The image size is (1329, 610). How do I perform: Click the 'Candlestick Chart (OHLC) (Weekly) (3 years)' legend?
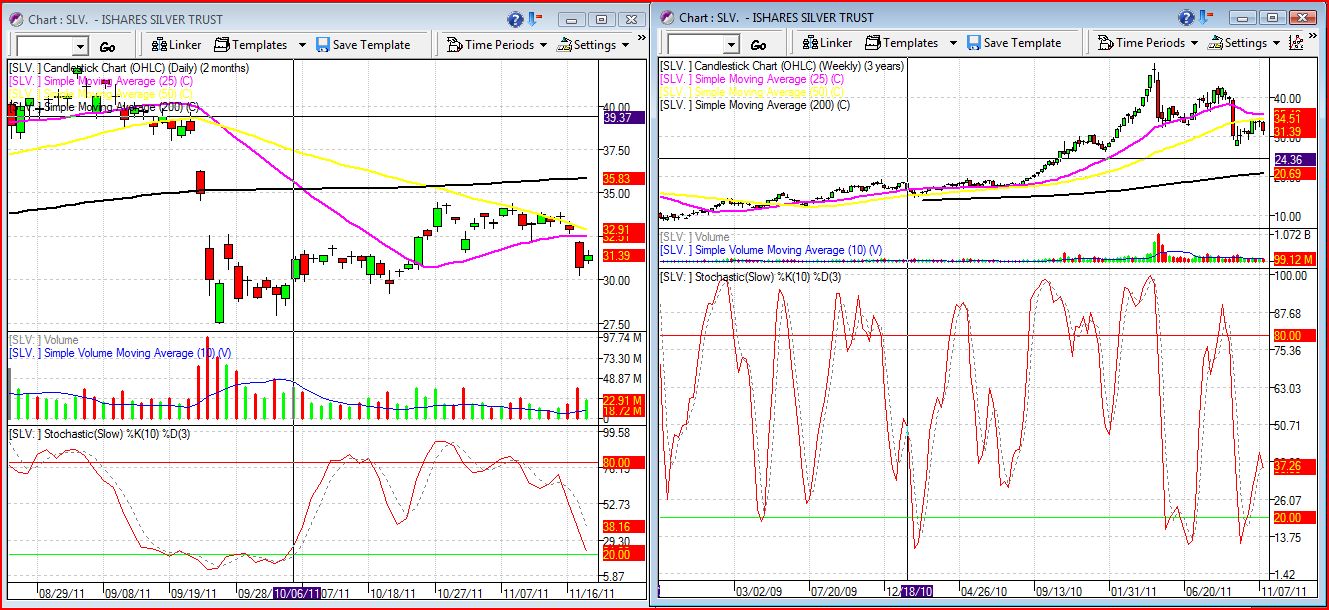780,65
